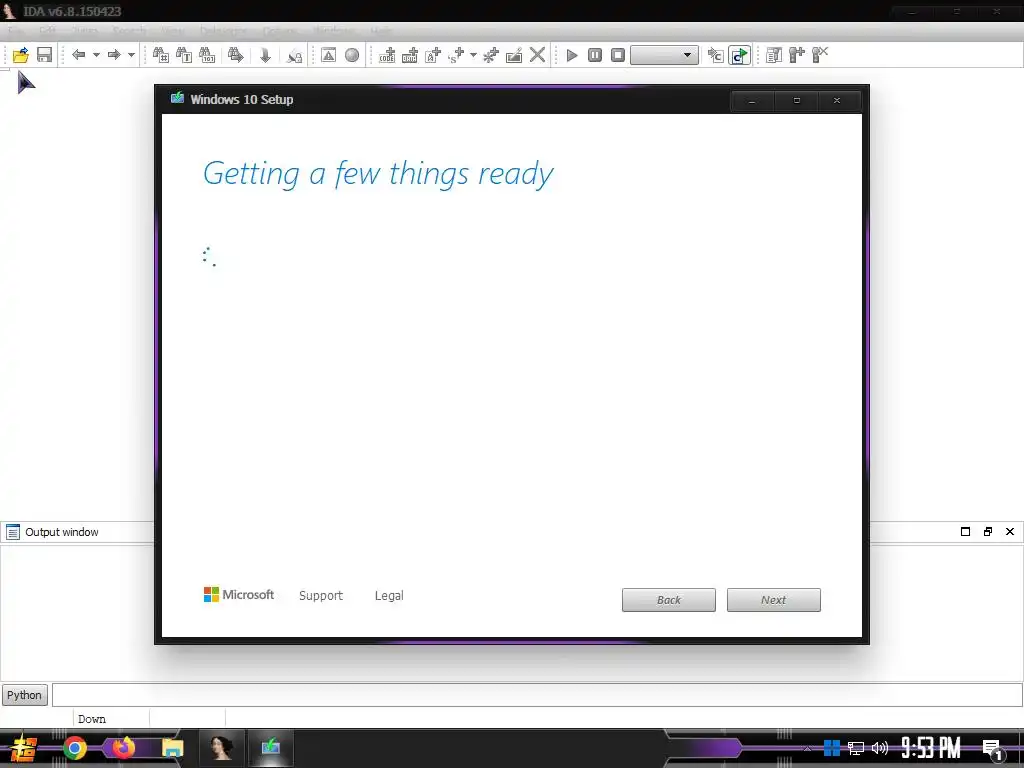Click the Output window title icon

(12, 532)
